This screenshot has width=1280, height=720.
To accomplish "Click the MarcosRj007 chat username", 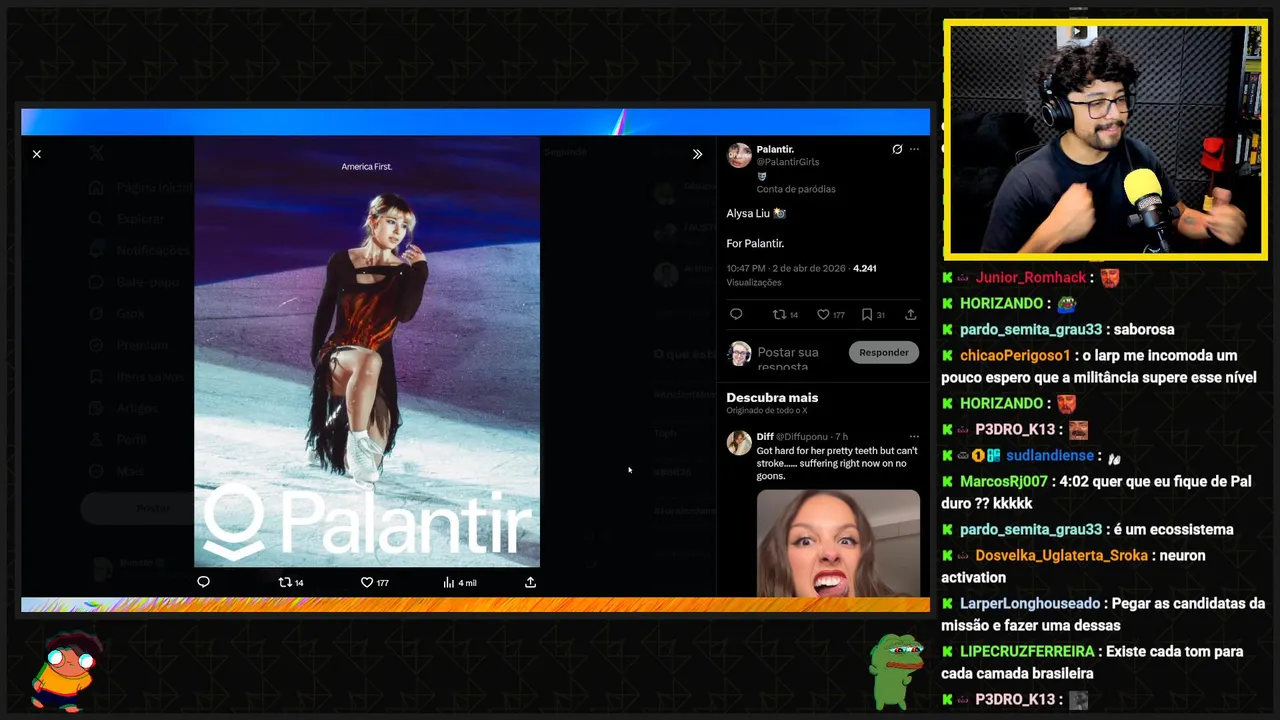I will coord(1004,481).
